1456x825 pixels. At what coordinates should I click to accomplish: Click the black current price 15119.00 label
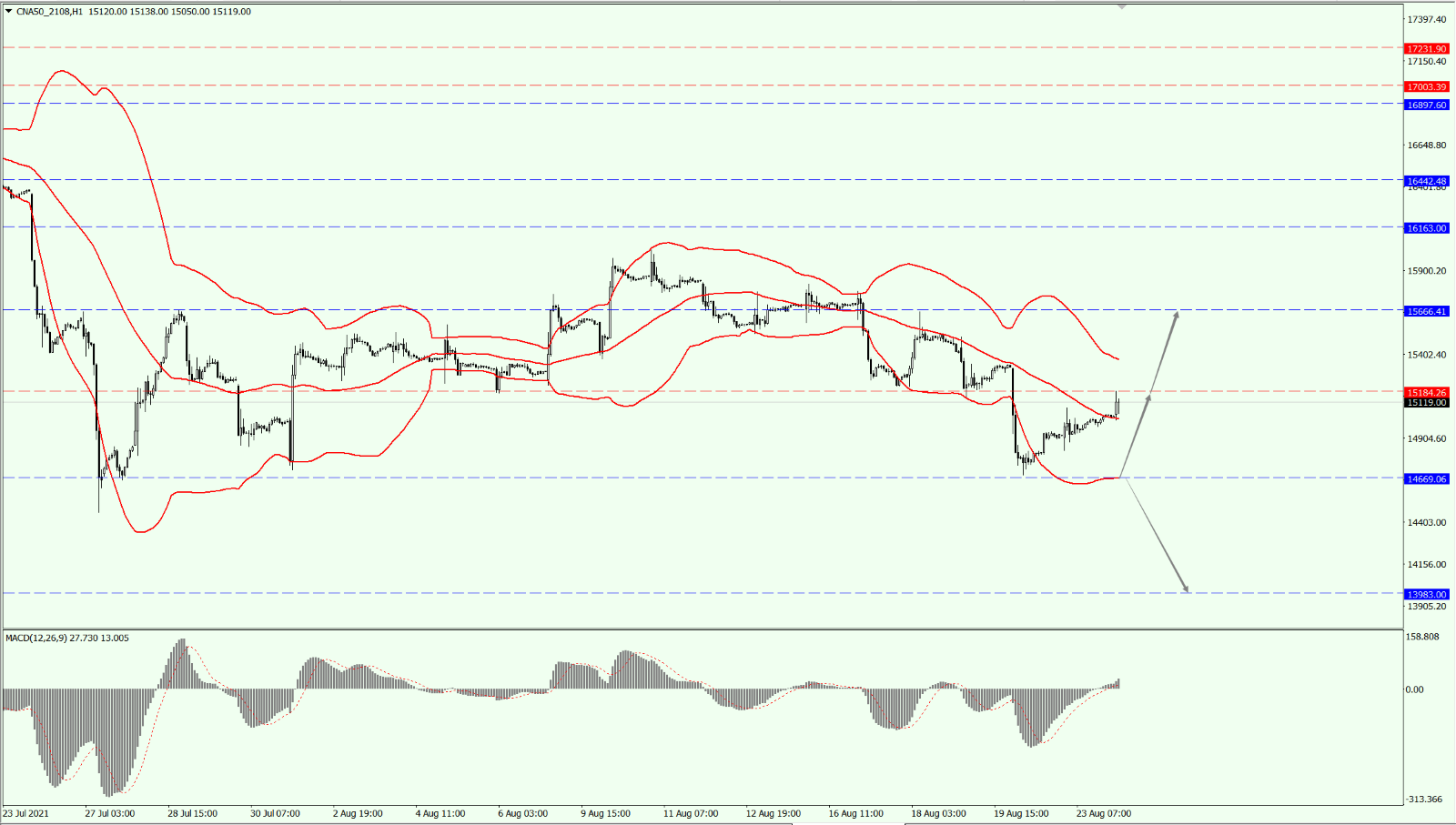click(1426, 403)
